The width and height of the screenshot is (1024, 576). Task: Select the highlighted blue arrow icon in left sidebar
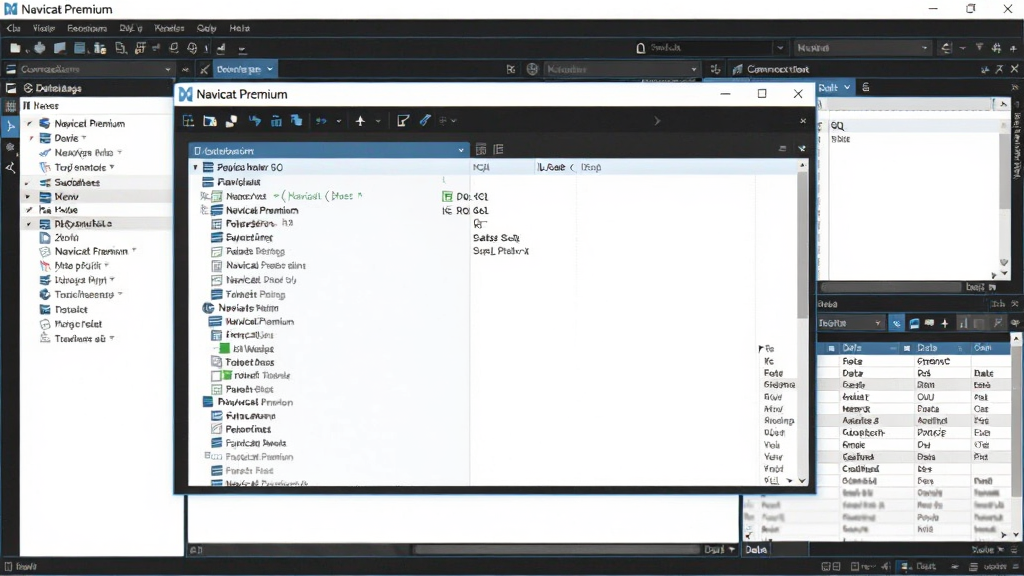click(x=10, y=127)
